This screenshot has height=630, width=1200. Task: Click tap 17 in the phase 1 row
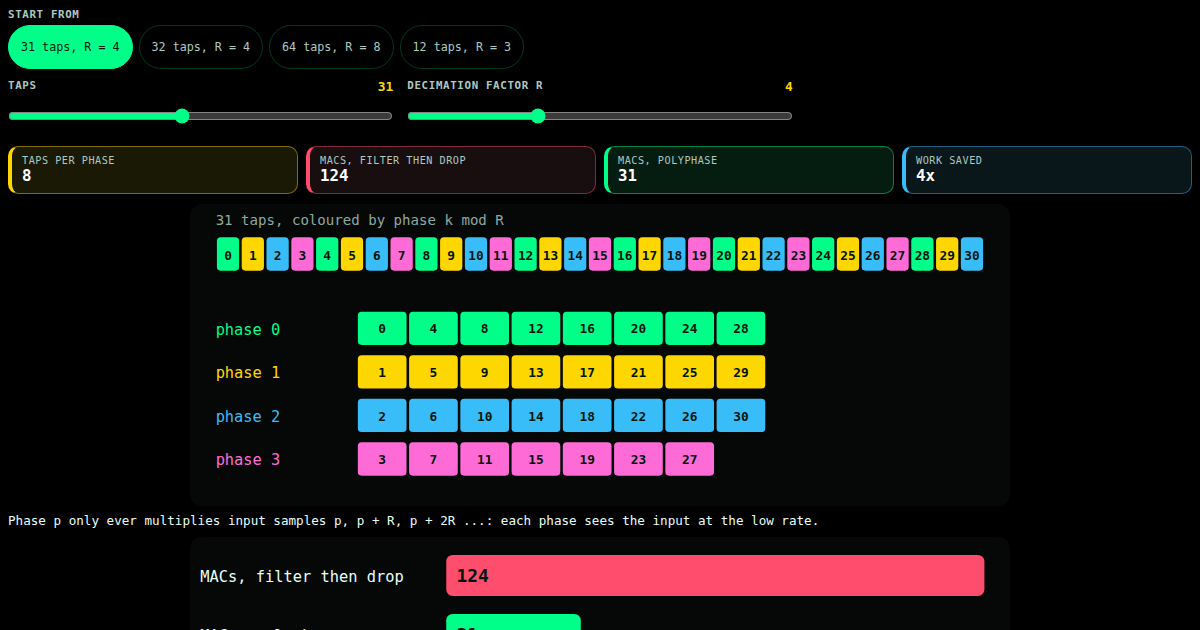click(x=587, y=372)
